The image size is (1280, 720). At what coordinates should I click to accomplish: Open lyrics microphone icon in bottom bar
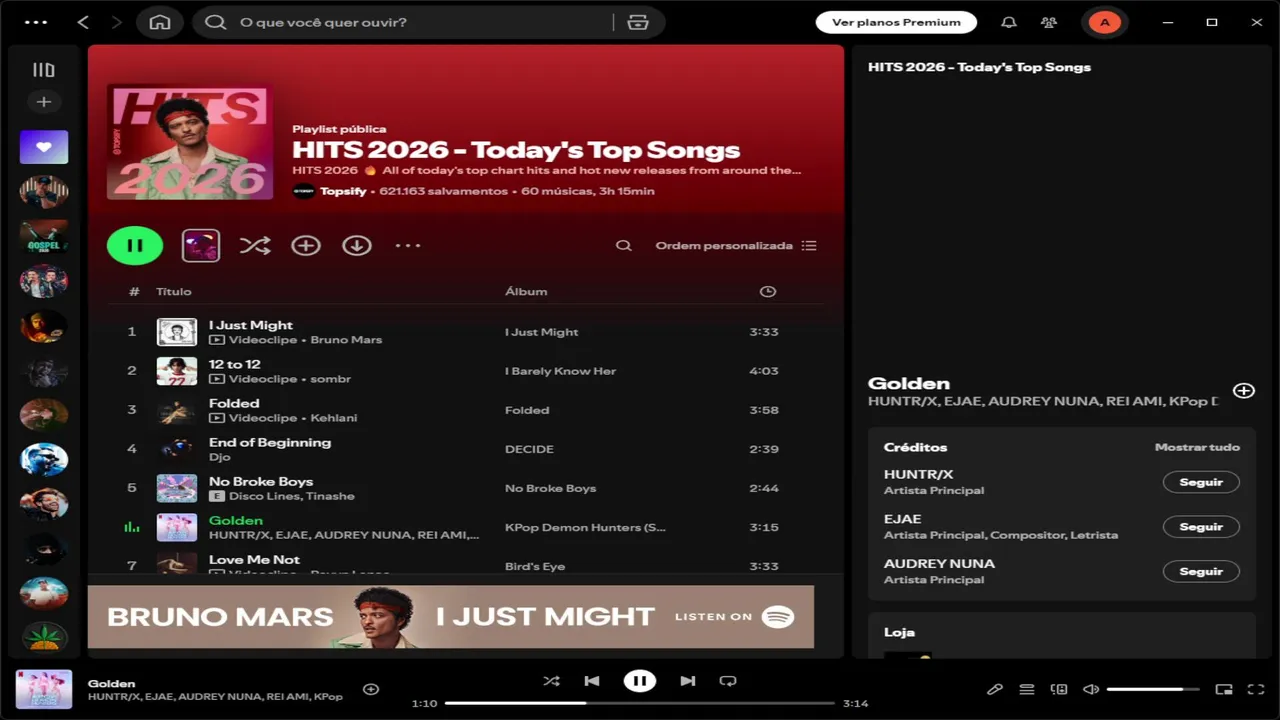995,689
